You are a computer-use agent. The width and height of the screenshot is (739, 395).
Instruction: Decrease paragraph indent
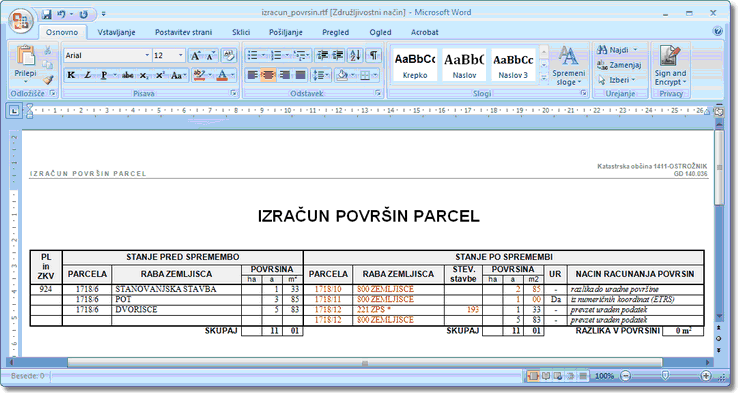point(322,56)
